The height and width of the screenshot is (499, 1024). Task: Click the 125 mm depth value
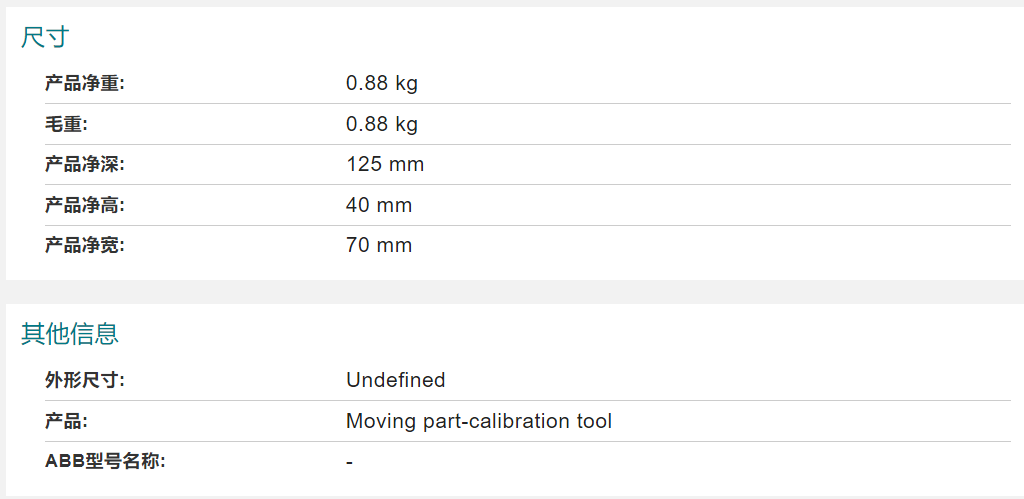pyautogui.click(x=385, y=165)
